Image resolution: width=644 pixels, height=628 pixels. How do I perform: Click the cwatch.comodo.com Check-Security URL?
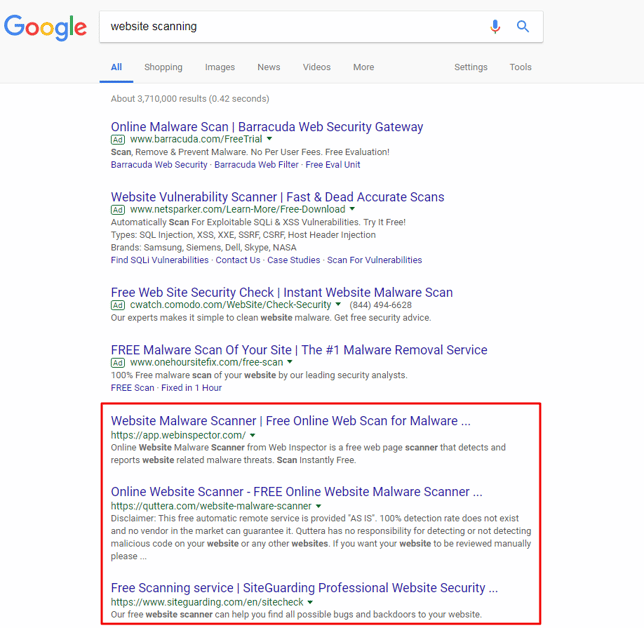point(230,305)
